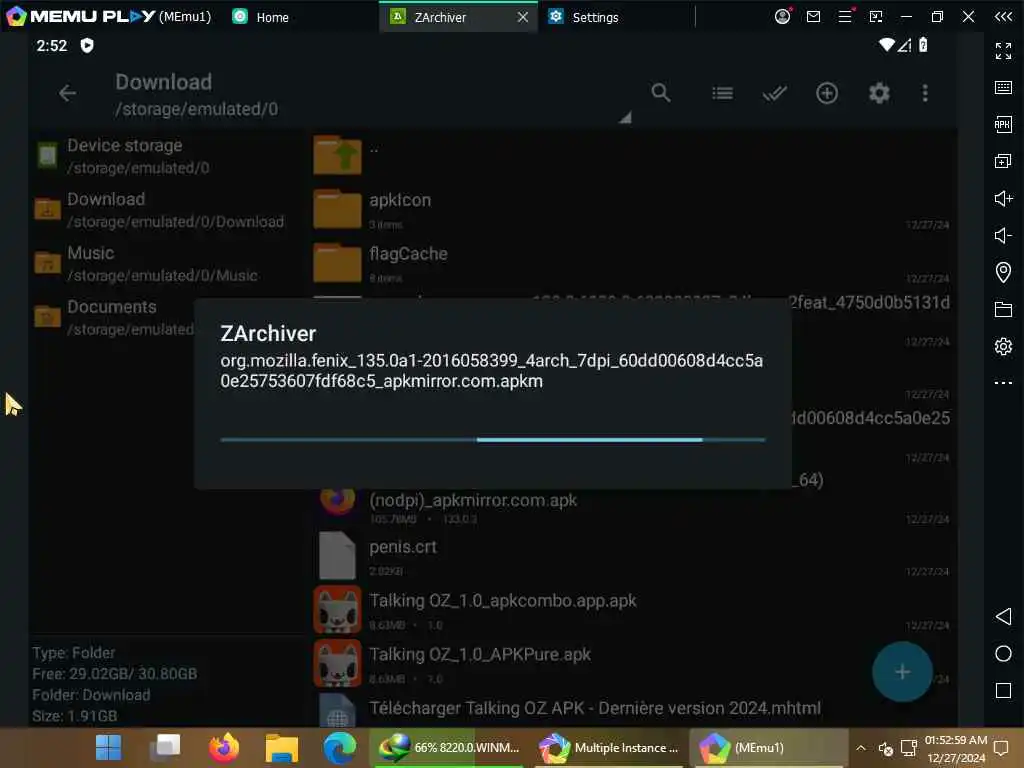This screenshot has height=768, width=1024.
Task: Install APK via MEmu sidebar icon
Action: pyautogui.click(x=1003, y=124)
